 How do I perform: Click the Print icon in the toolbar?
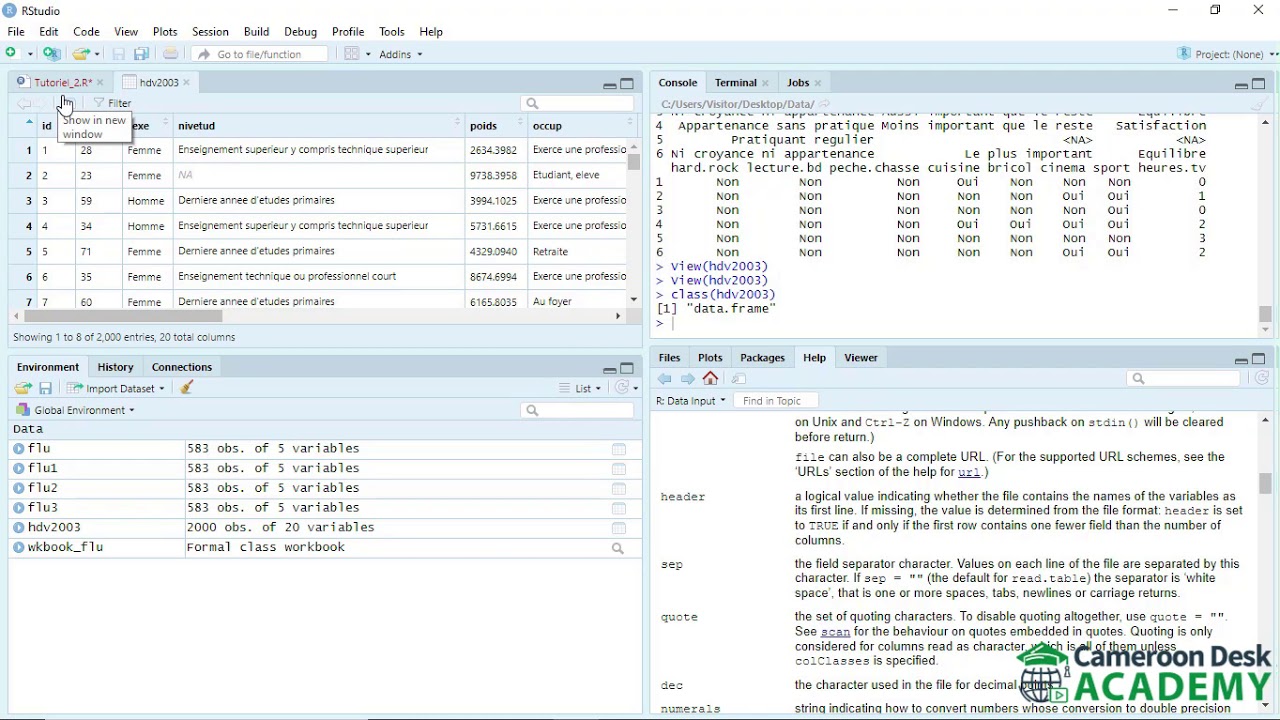[171, 54]
